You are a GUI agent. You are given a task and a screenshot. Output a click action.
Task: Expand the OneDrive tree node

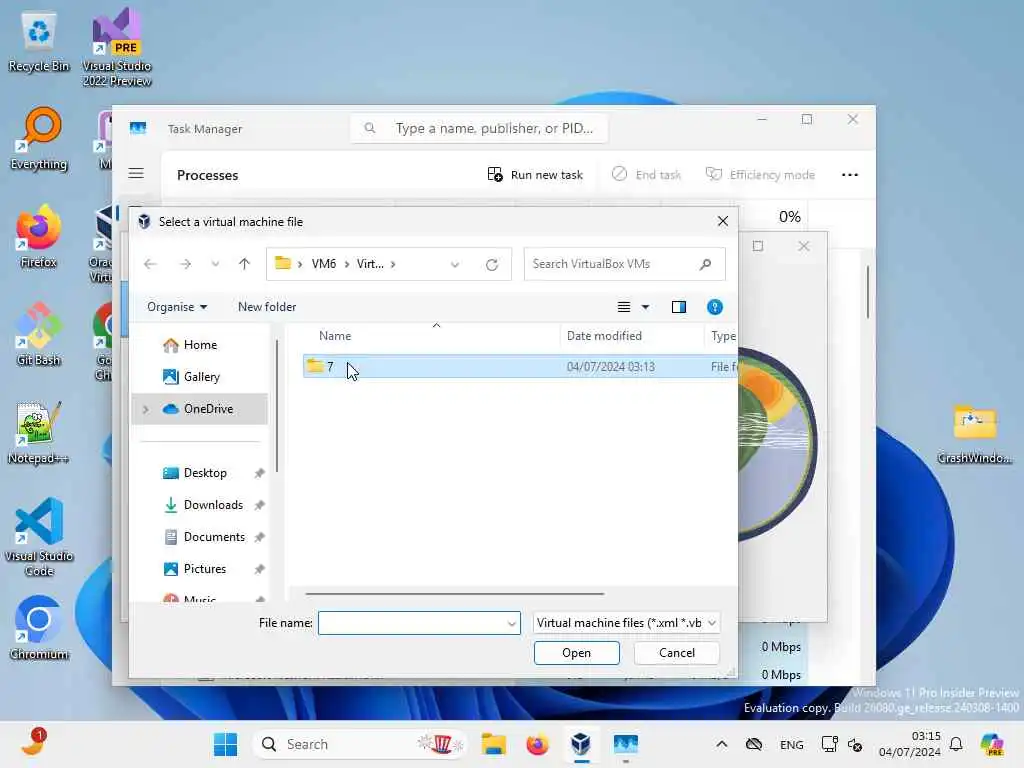pos(146,409)
